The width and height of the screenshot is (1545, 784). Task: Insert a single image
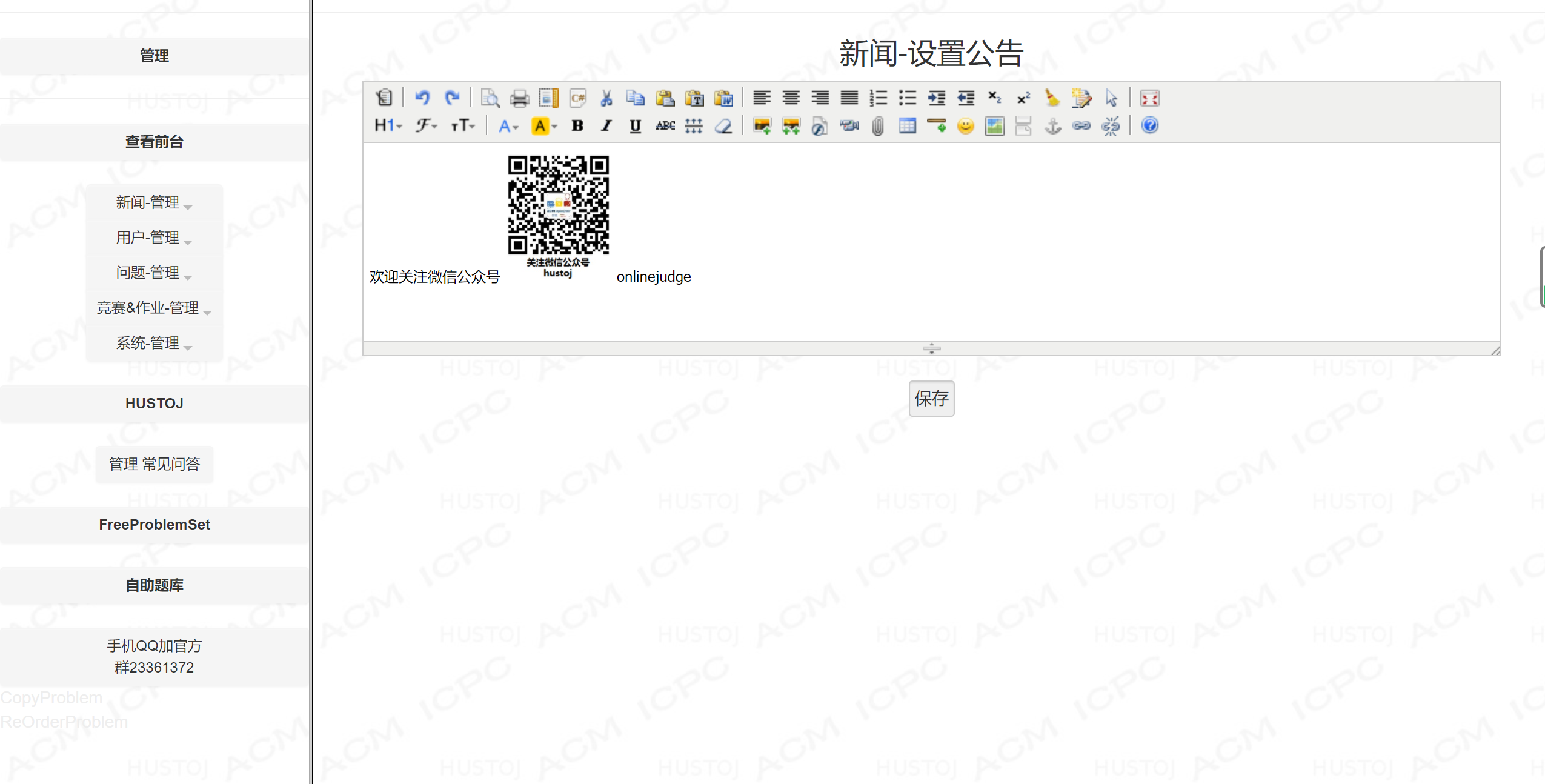coord(762,125)
